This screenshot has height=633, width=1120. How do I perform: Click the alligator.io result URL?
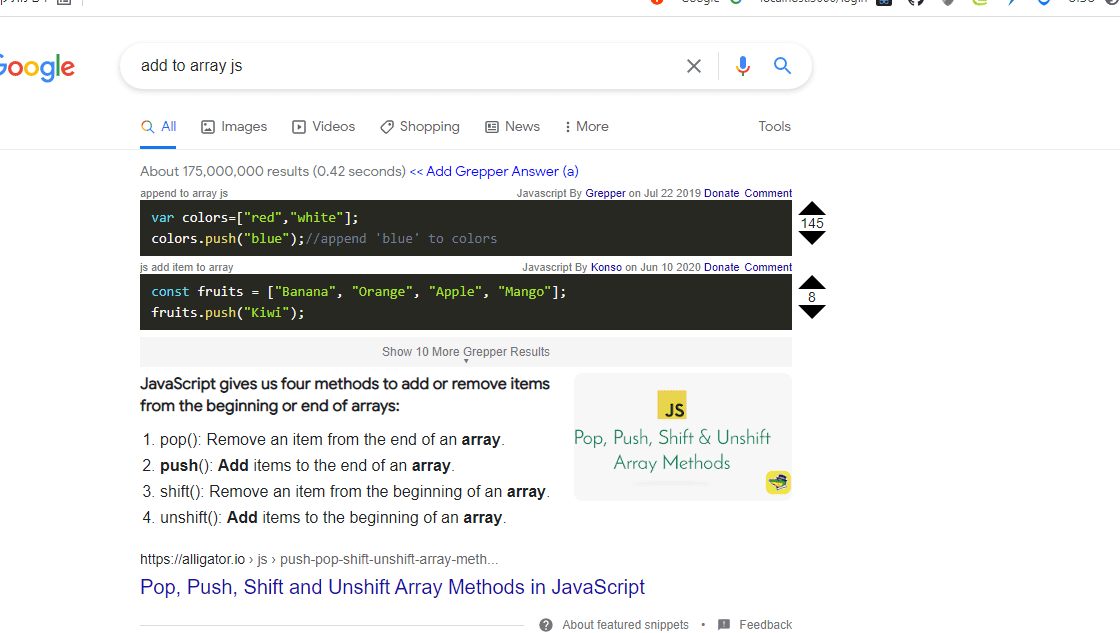(x=319, y=559)
